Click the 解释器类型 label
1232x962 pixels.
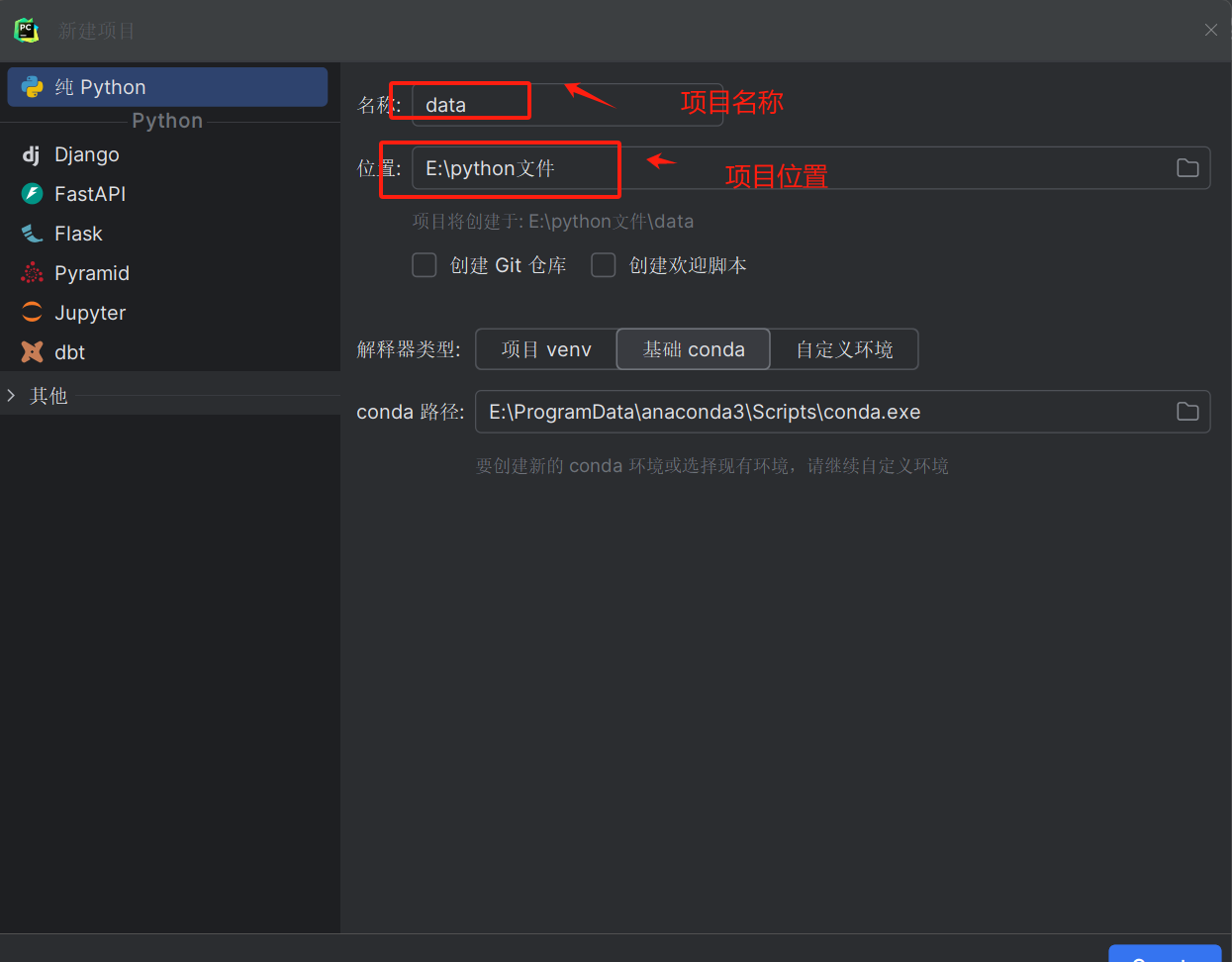[x=409, y=349]
